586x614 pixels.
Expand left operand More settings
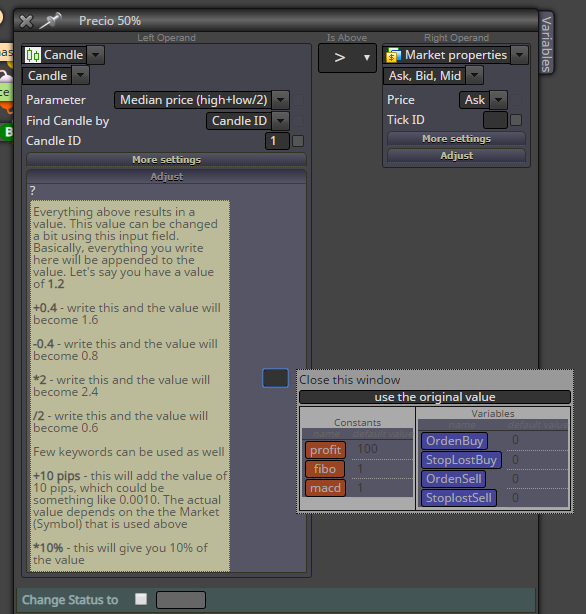(x=166, y=160)
